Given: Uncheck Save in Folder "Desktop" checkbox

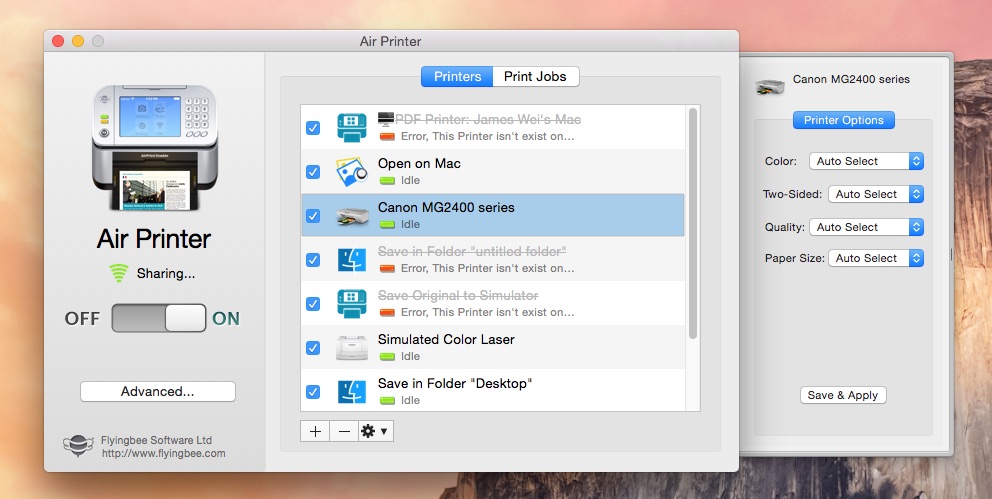Looking at the screenshot, I should click(313, 391).
